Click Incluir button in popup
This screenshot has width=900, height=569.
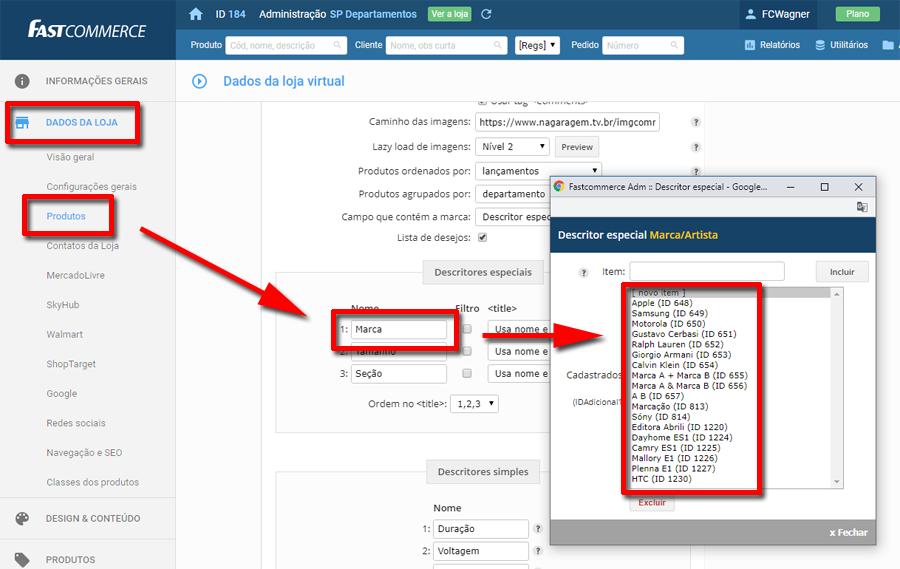coord(842,272)
